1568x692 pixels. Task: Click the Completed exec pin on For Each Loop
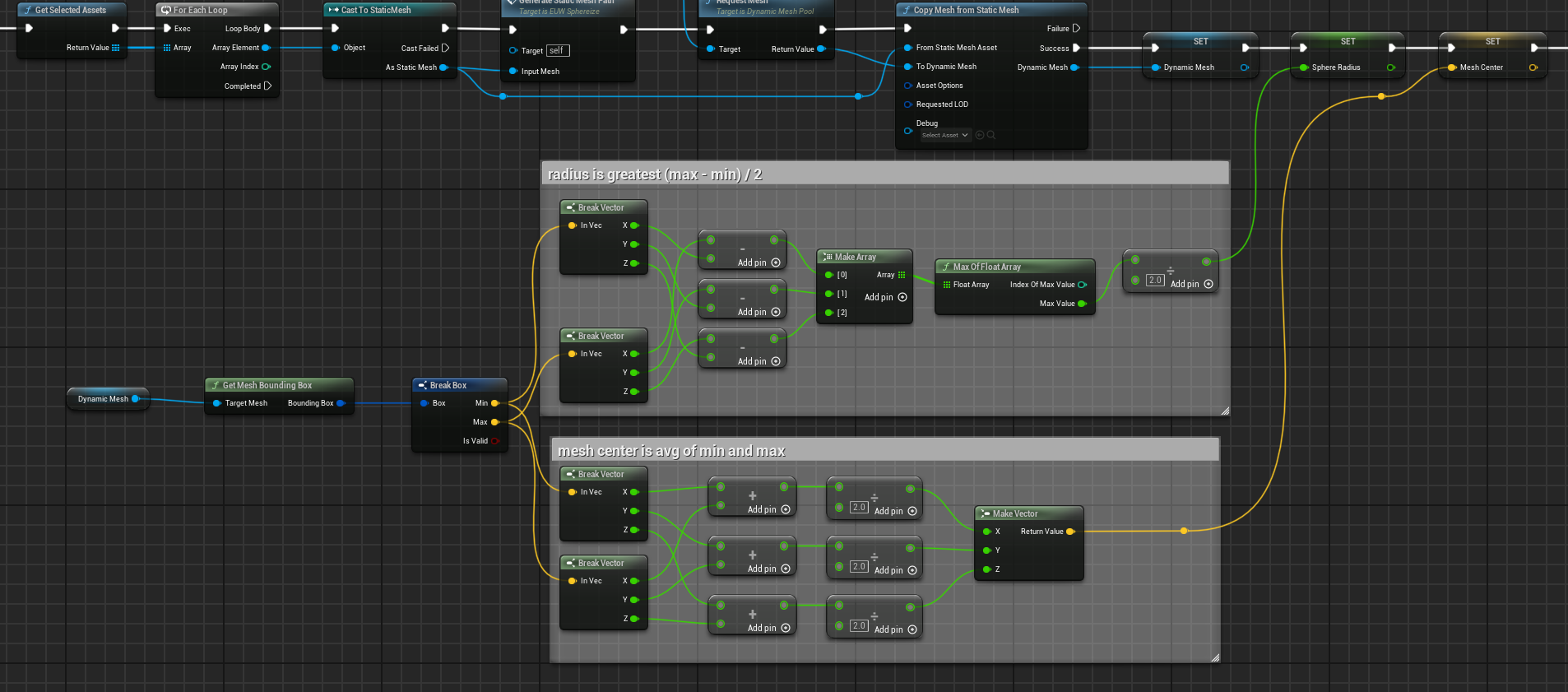tap(267, 86)
